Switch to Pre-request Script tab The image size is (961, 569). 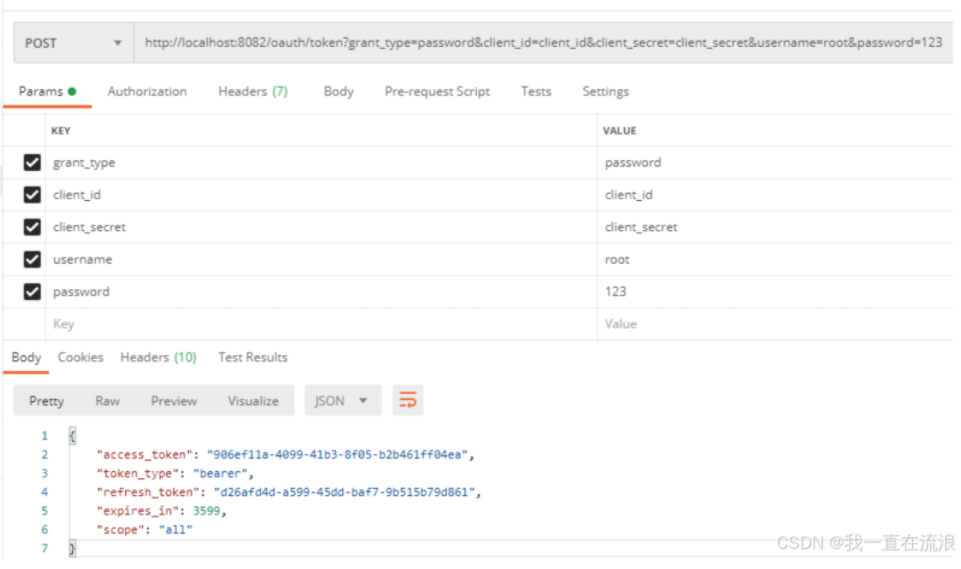(x=437, y=91)
